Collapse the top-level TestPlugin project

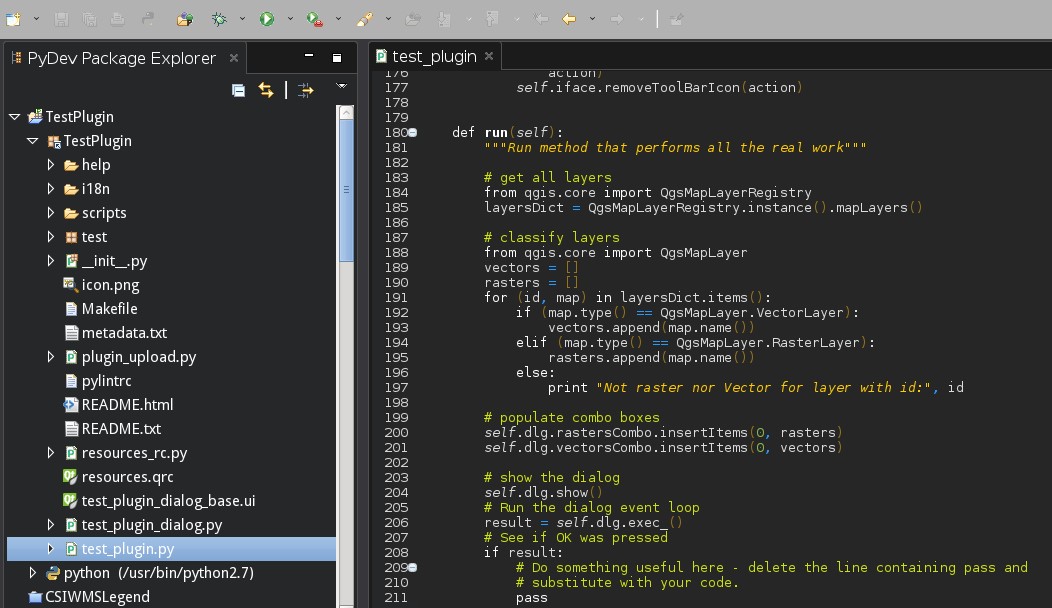click(x=15, y=117)
